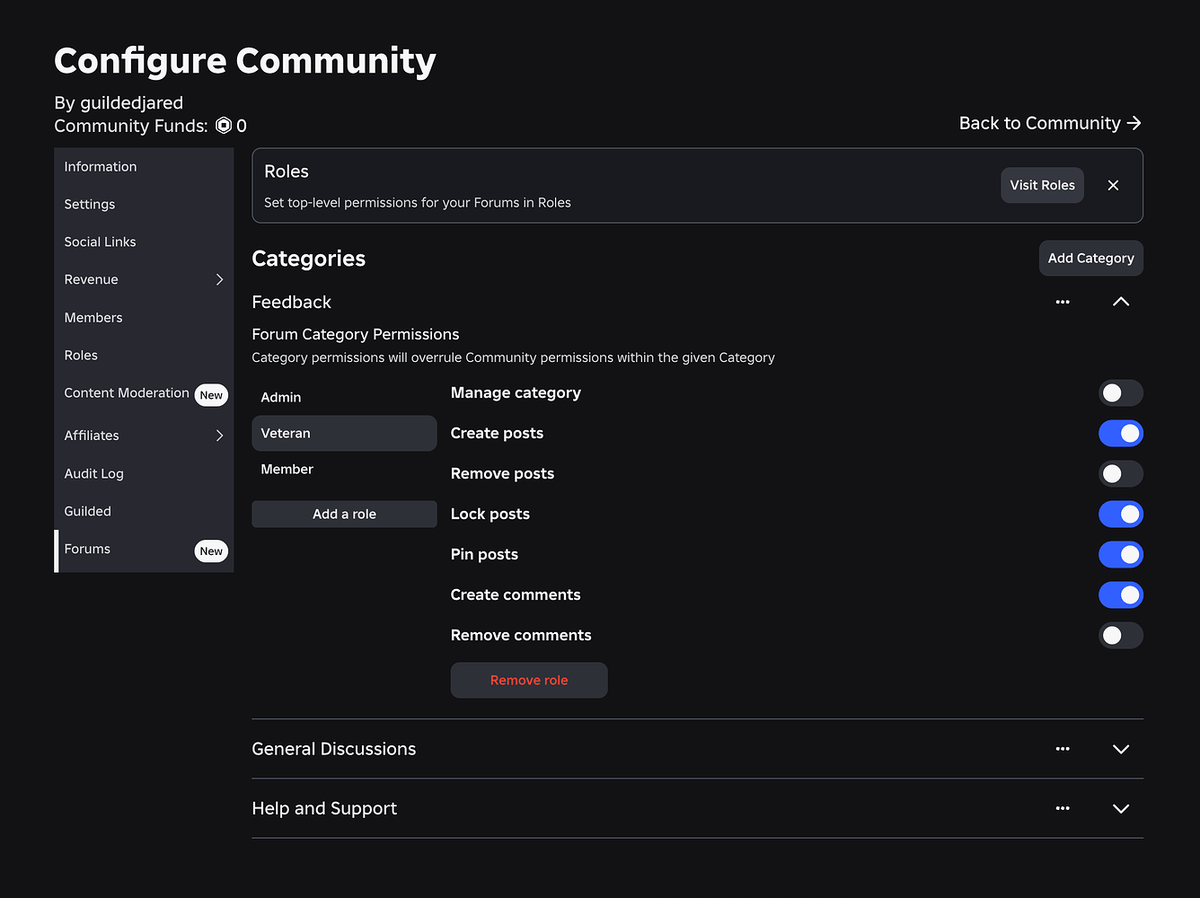Click the Back to Community arrow icon
1200x898 pixels.
[1135, 122]
